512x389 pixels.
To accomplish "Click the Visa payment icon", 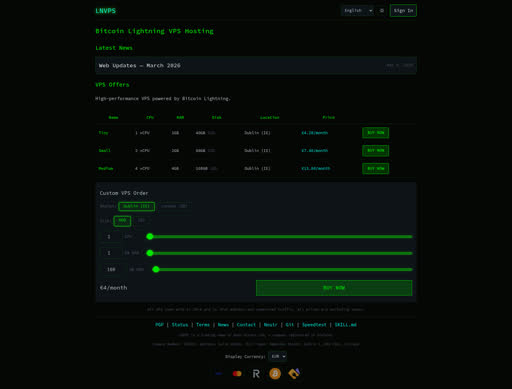I will click(219, 374).
